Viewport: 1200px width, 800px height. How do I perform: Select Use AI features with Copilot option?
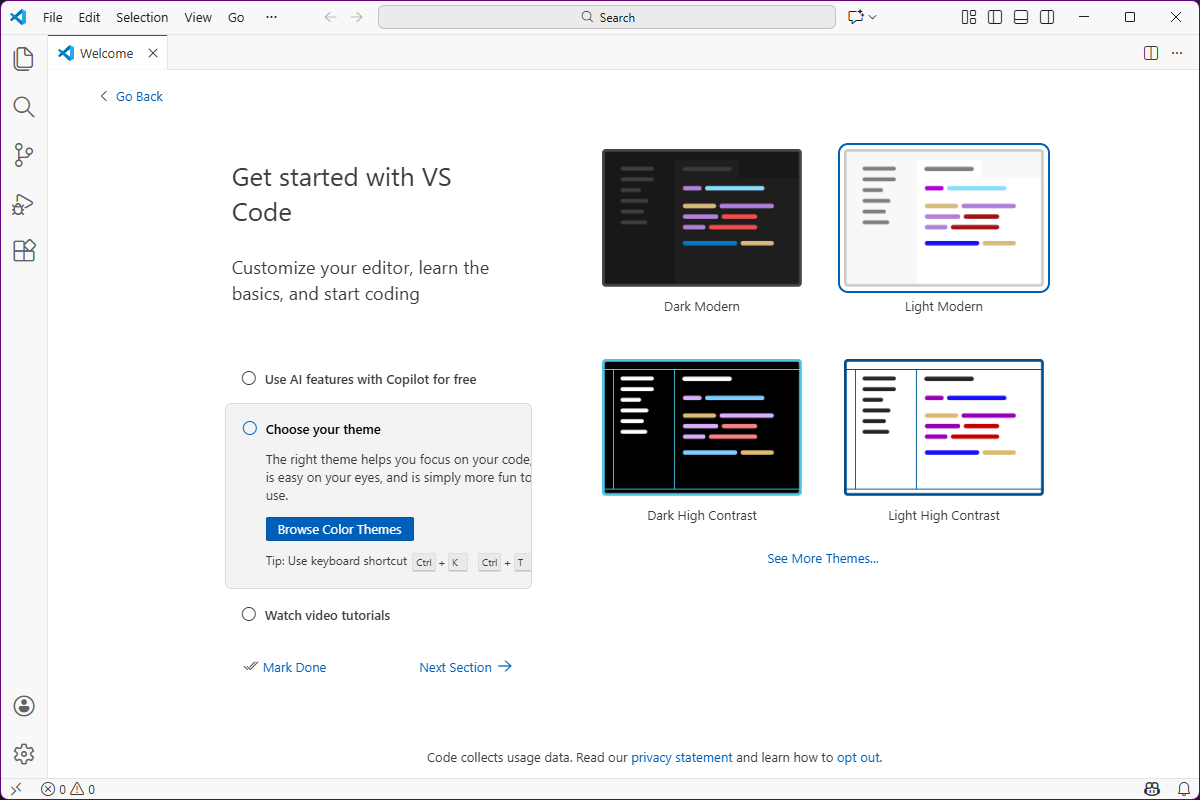coord(249,378)
